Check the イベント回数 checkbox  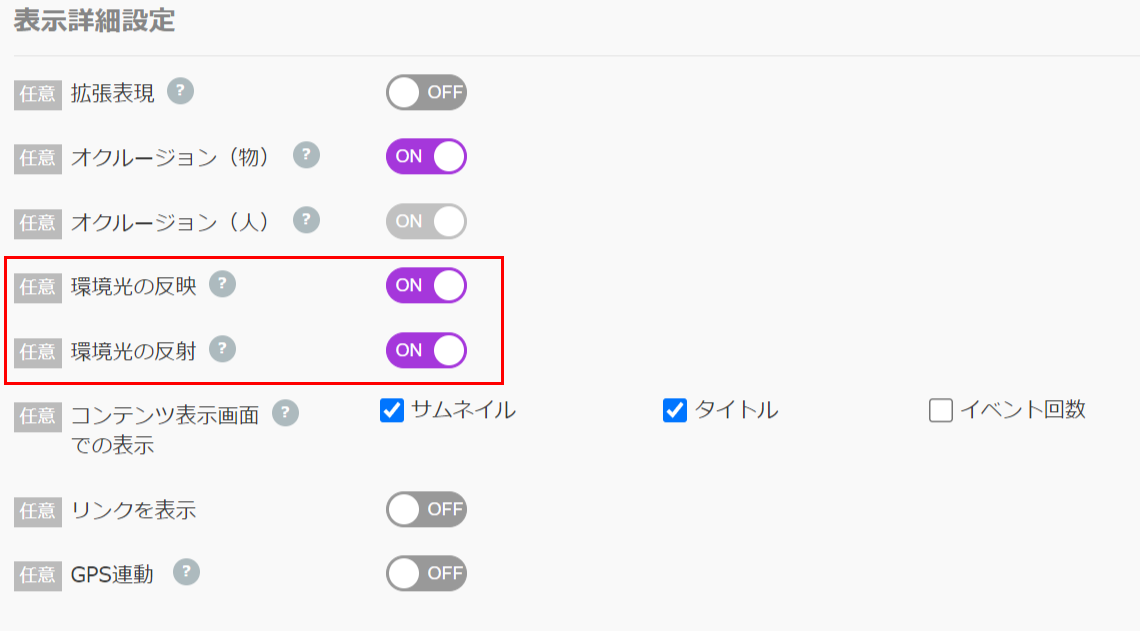[941, 410]
